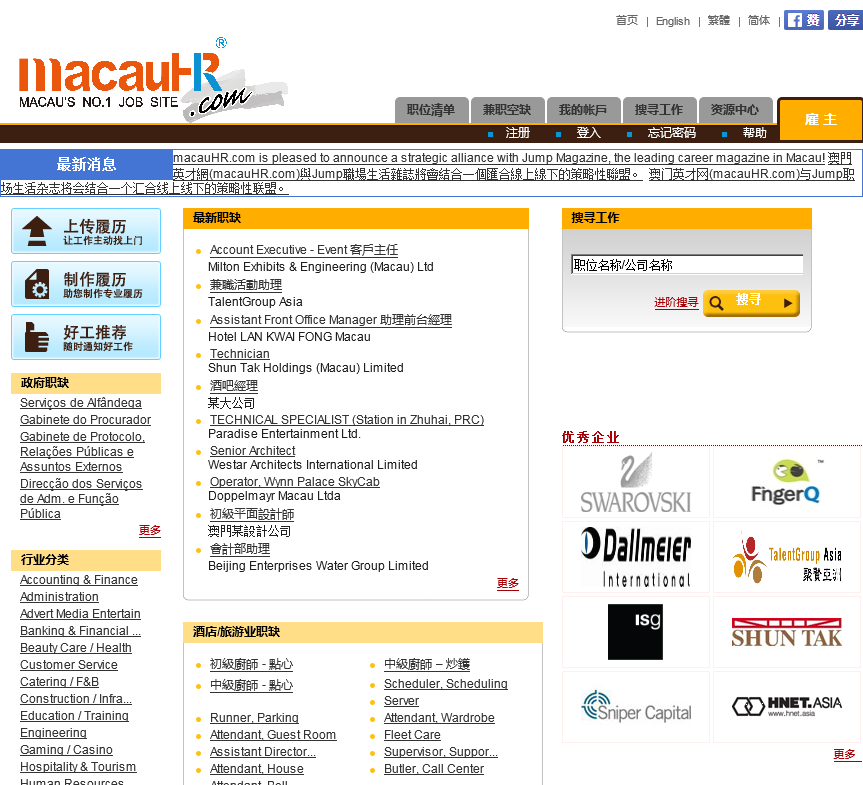
Task: Switch to the 我的帐户 tab
Action: pos(583,110)
